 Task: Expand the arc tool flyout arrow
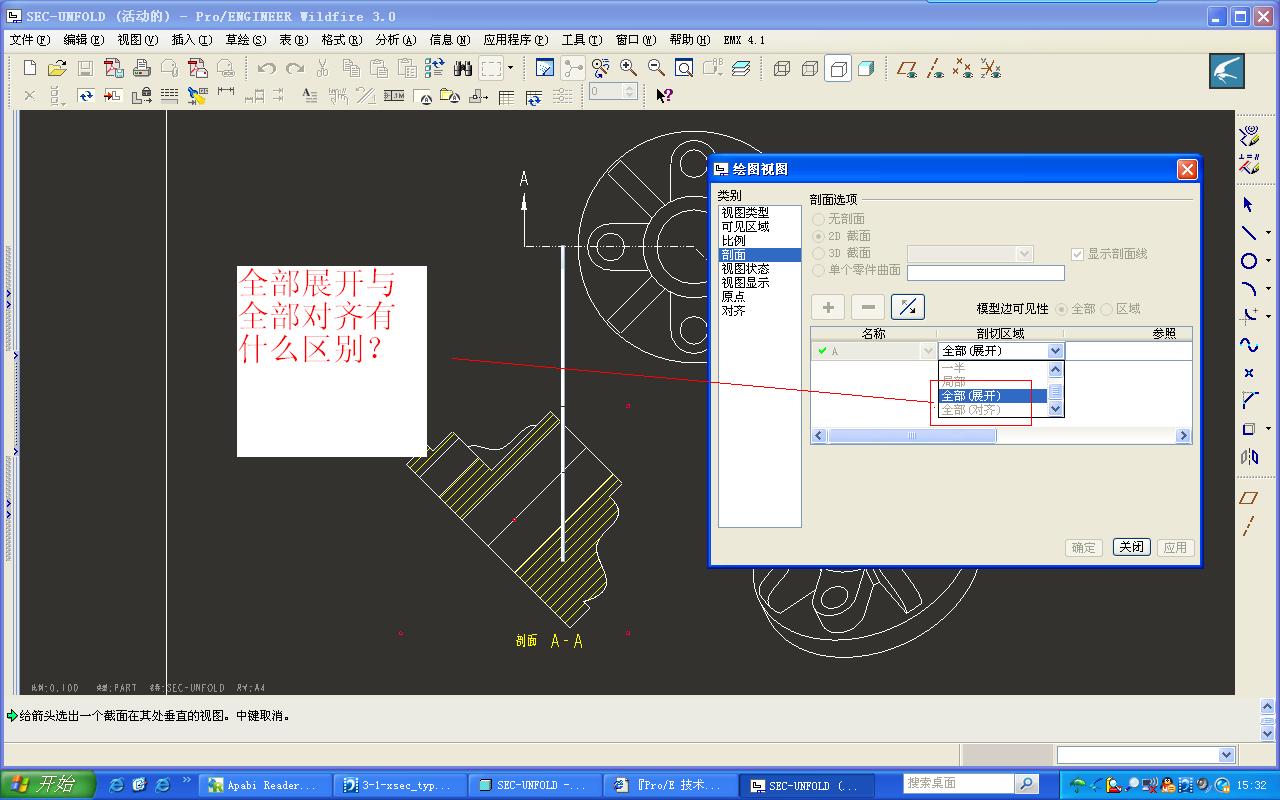pos(1268,289)
